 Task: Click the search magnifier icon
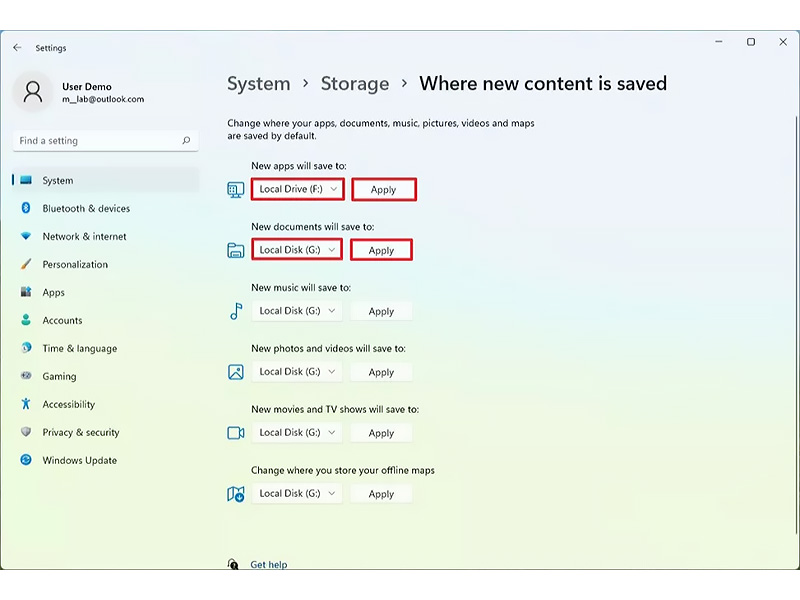click(186, 140)
